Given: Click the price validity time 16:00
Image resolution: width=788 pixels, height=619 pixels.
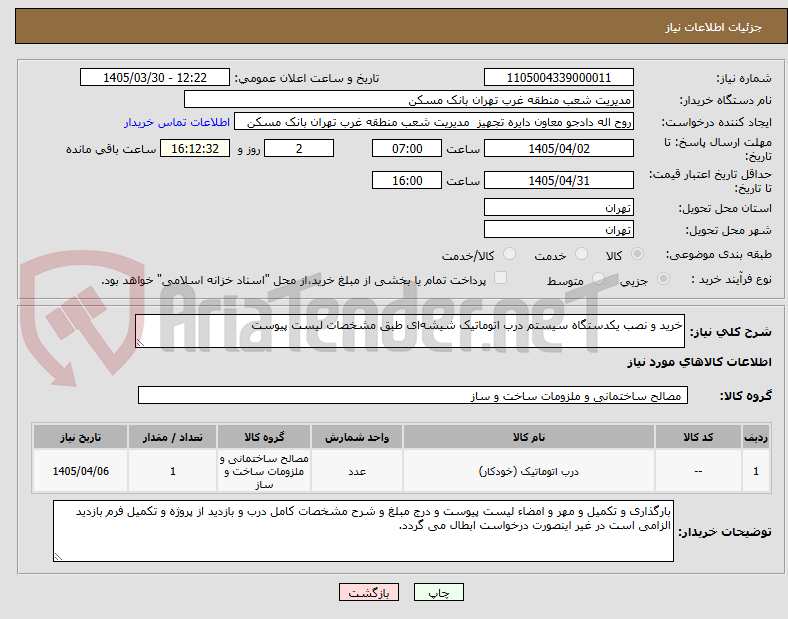Looking at the screenshot, I should tap(407, 180).
